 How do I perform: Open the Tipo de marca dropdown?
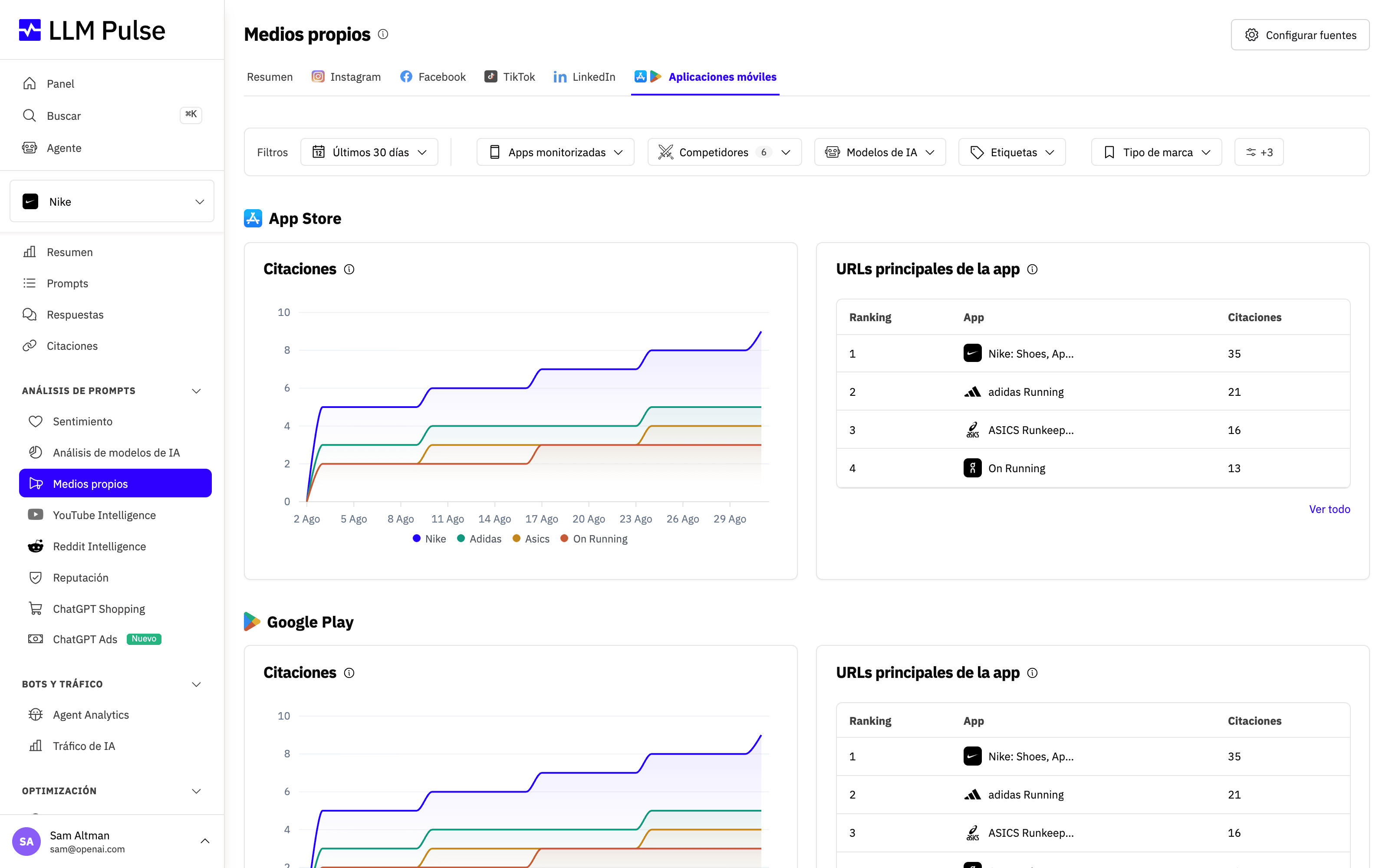click(1156, 152)
